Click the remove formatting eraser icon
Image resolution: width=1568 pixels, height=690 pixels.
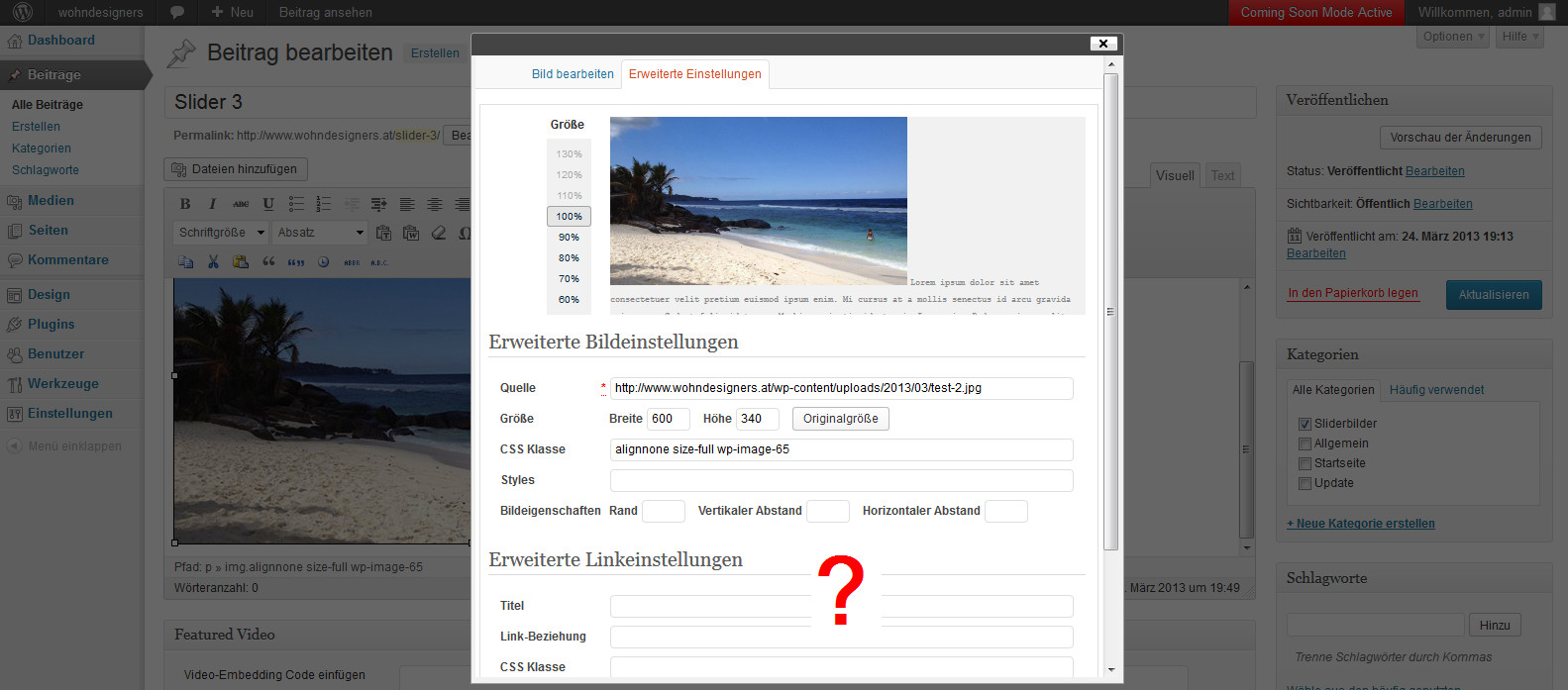439,233
